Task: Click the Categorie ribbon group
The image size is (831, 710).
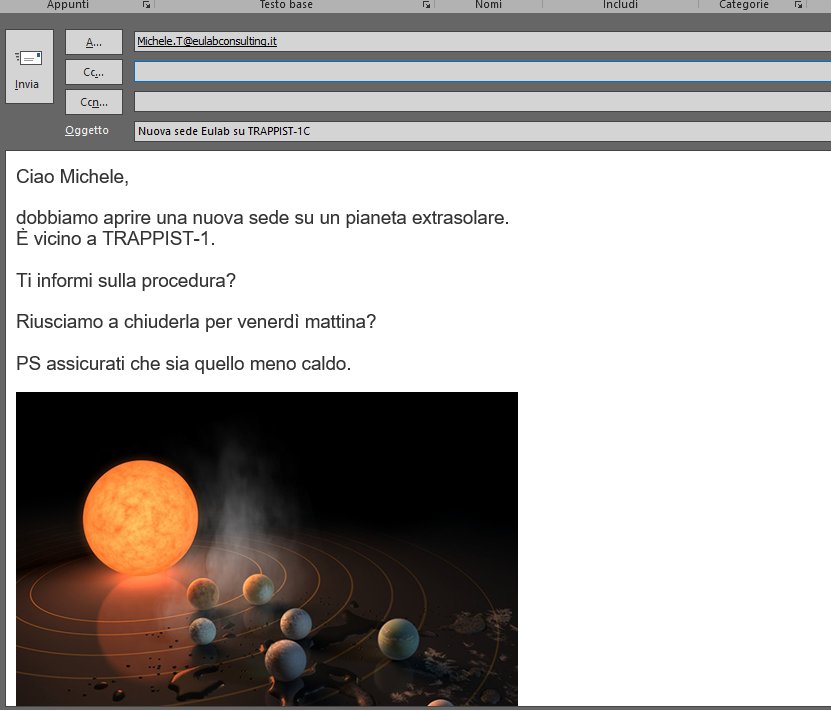Action: (743, 5)
